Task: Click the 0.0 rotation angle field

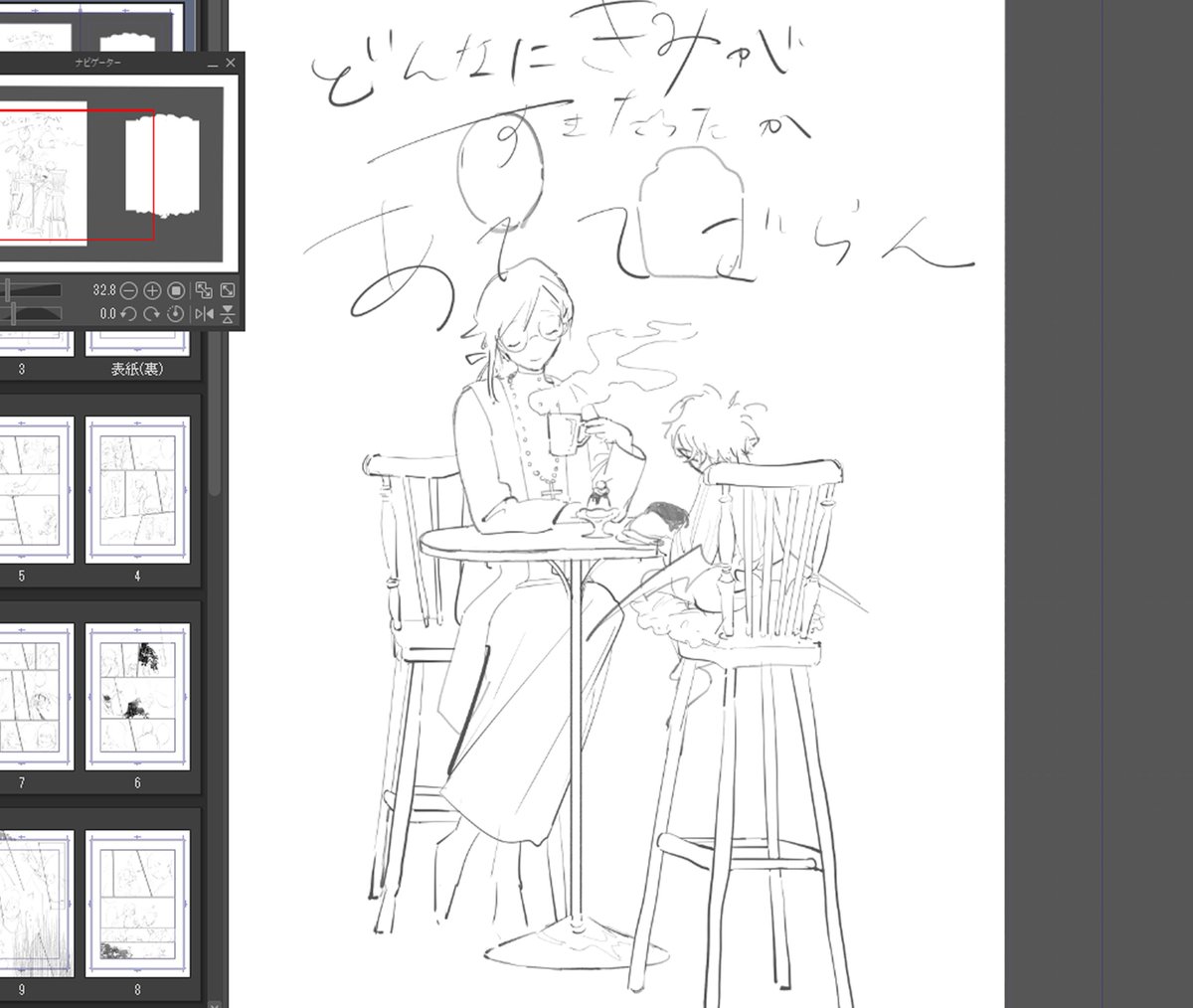Action: (107, 314)
